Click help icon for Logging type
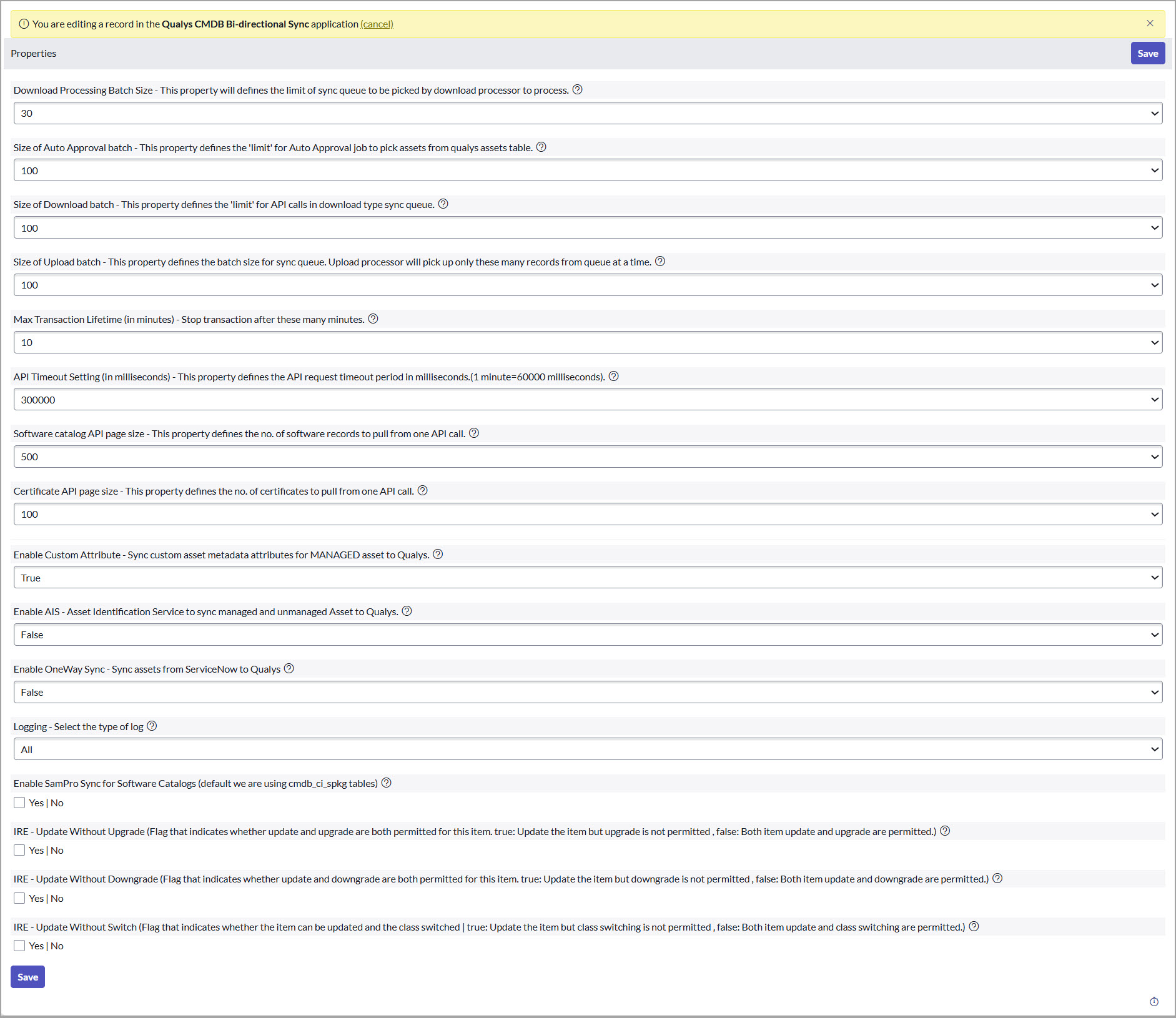 tap(152, 726)
